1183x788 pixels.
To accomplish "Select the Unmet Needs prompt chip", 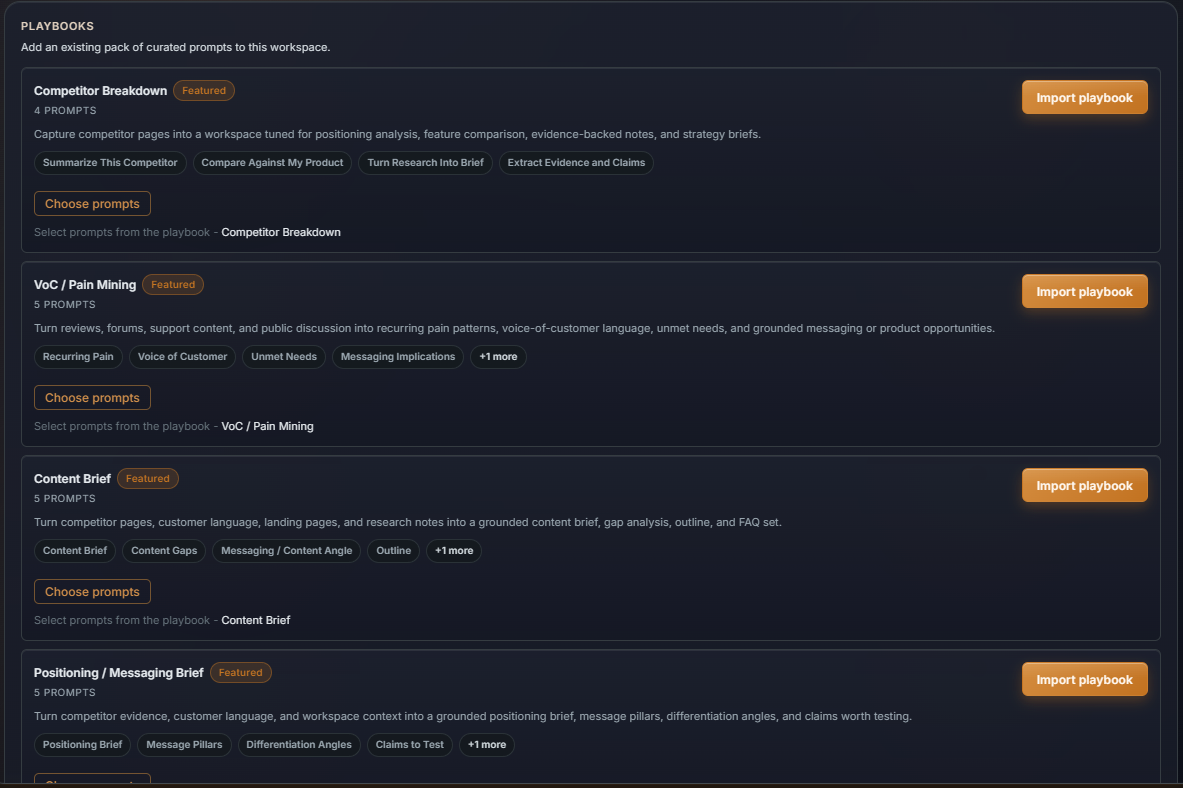I will tap(284, 356).
